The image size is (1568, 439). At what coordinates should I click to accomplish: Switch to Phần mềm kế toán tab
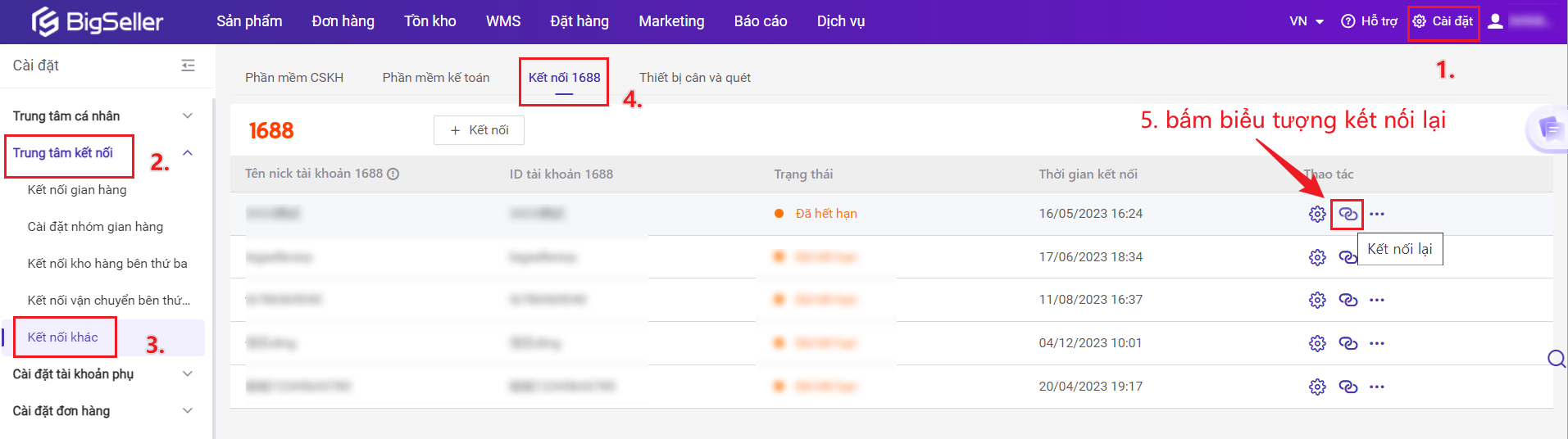436,78
